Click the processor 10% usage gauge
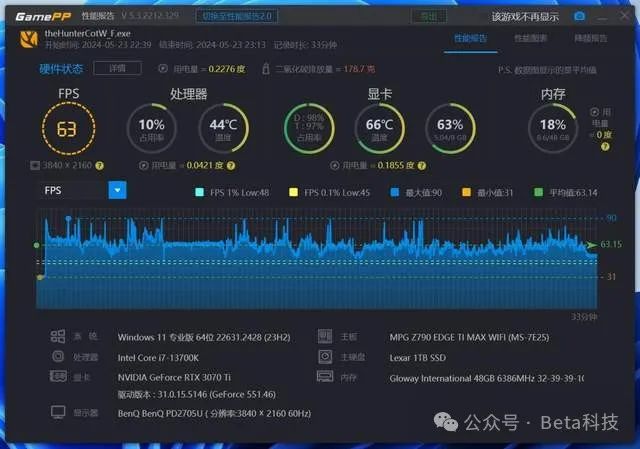This screenshot has height=449, width=640. coord(151,129)
